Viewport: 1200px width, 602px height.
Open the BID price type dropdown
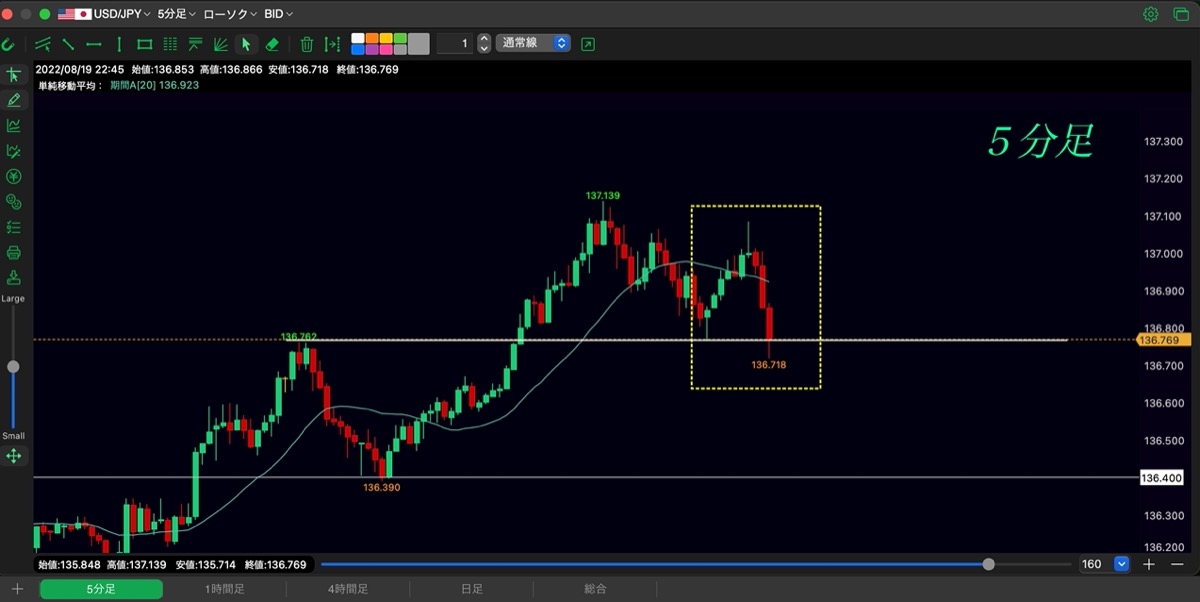pyautogui.click(x=279, y=14)
